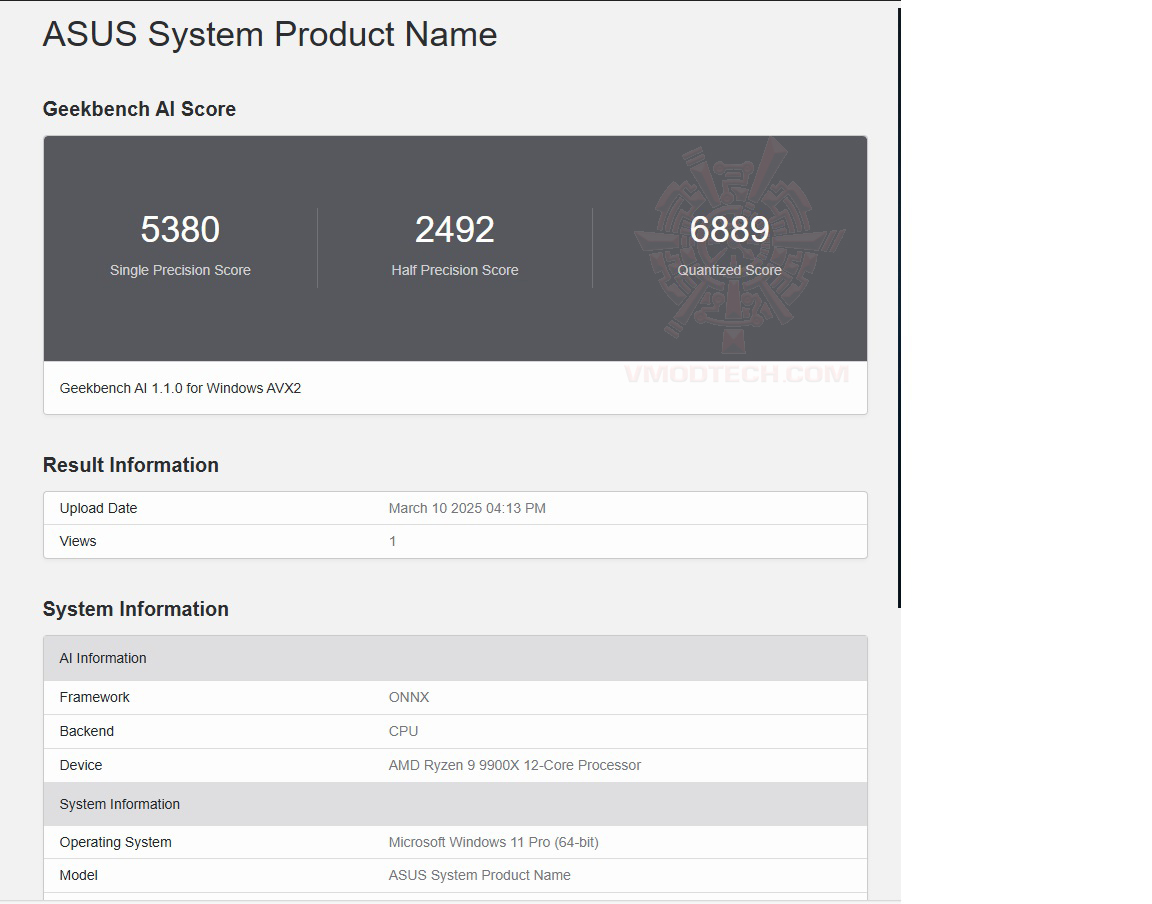Image resolution: width=1152 pixels, height=904 pixels.
Task: Click the Microsoft Windows 11 Pro value
Action: (x=493, y=842)
